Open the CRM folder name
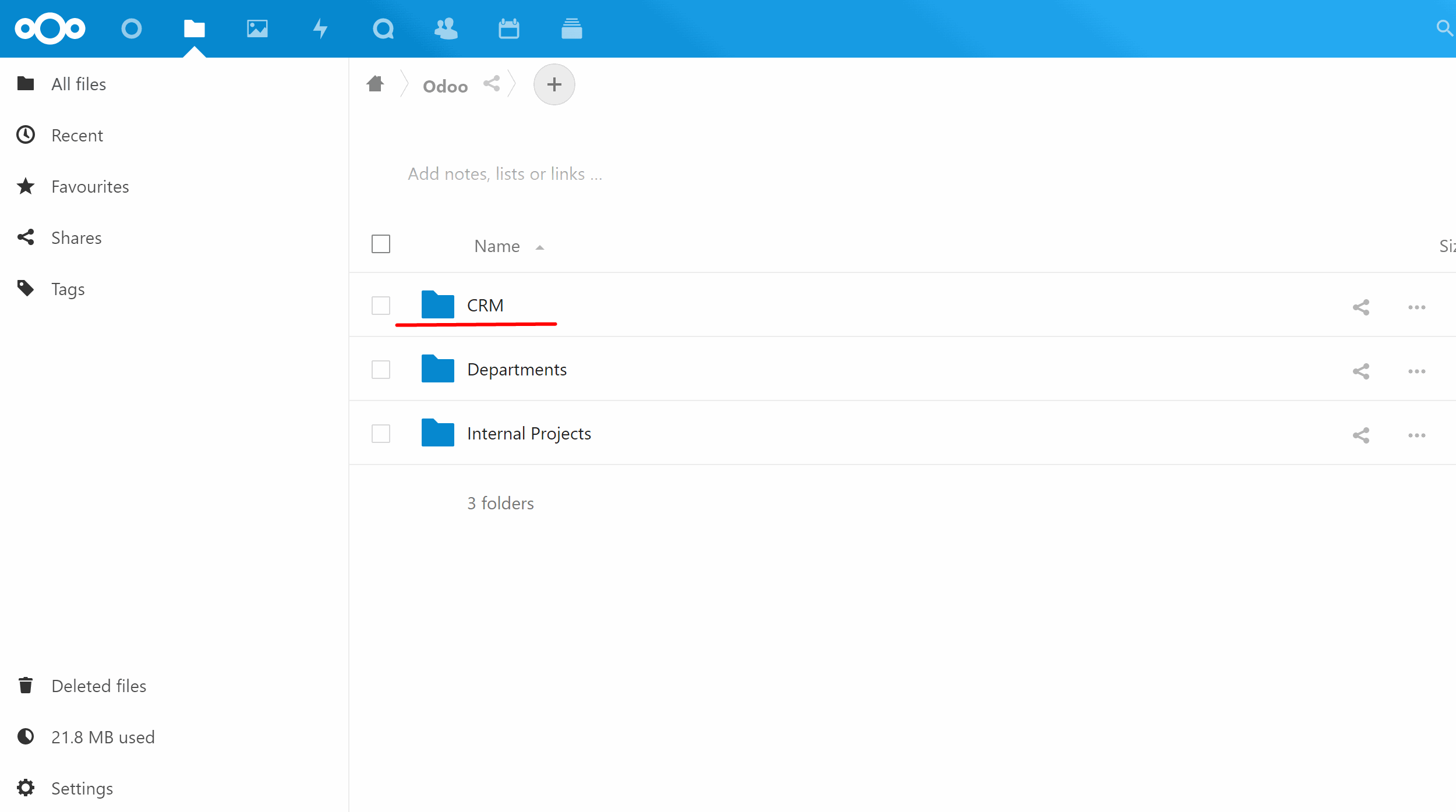 [485, 305]
